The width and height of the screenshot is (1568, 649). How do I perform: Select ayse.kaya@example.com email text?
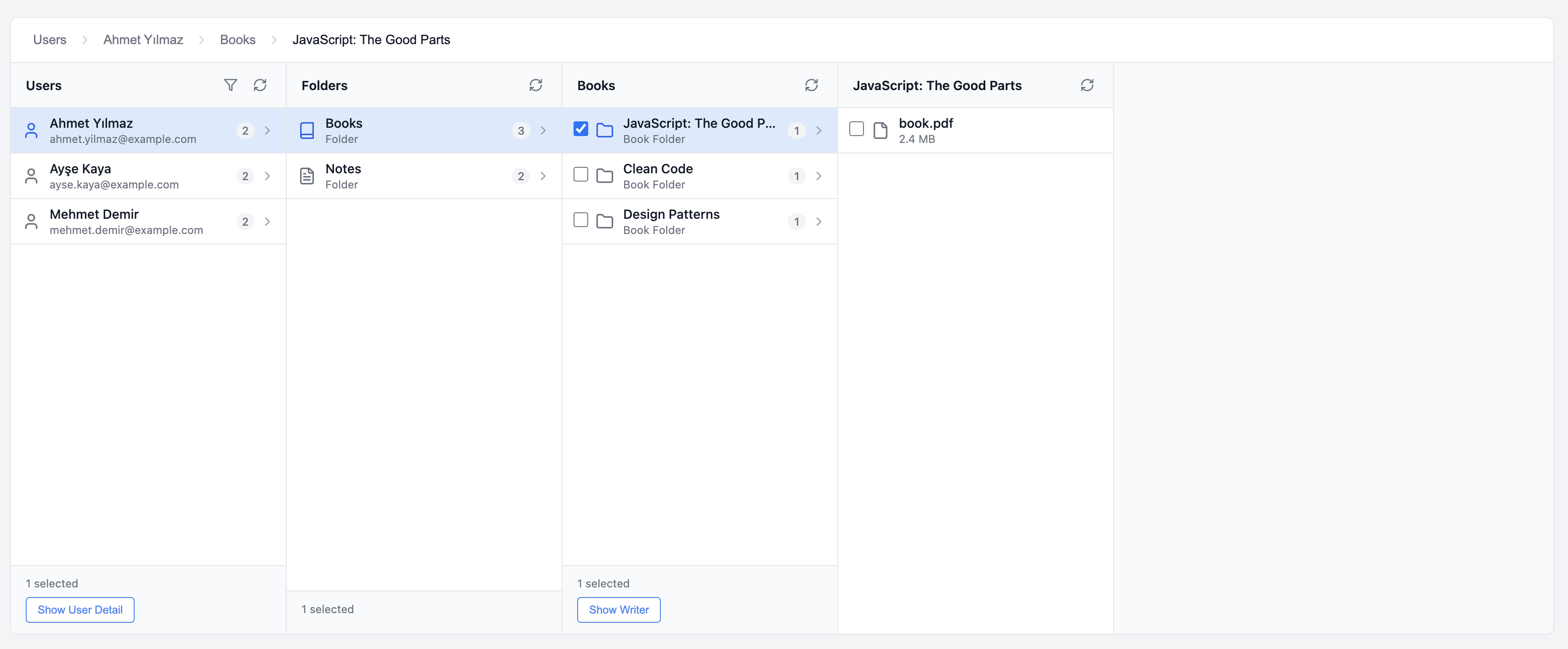pyautogui.click(x=114, y=184)
